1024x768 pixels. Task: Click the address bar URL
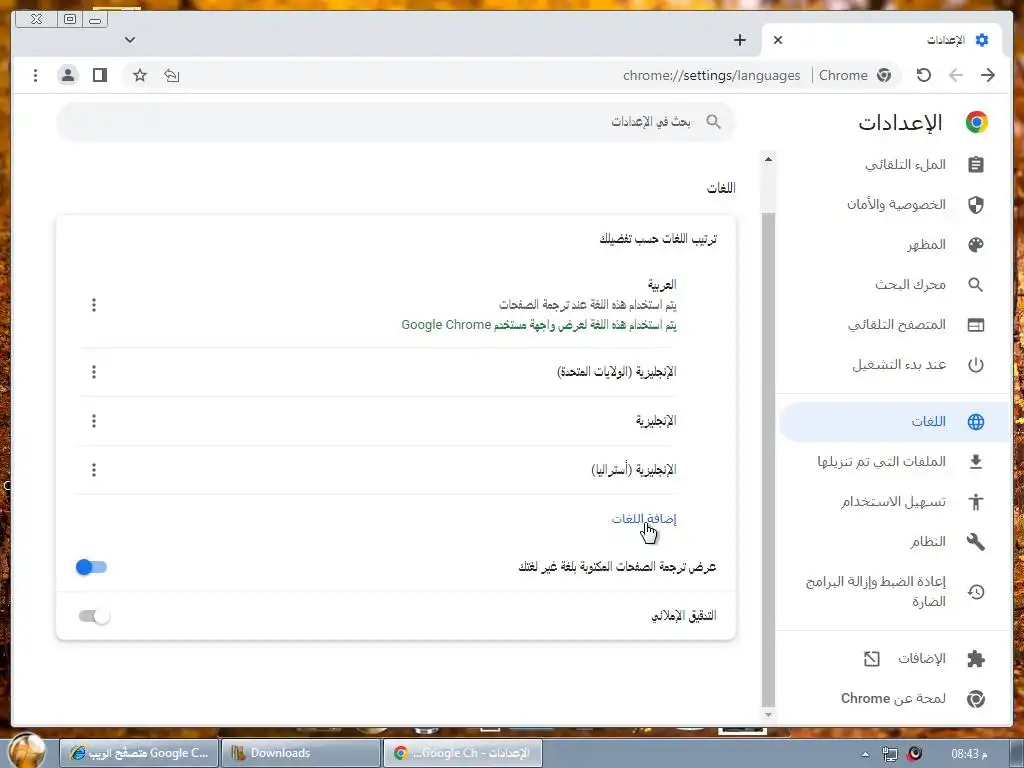711,75
